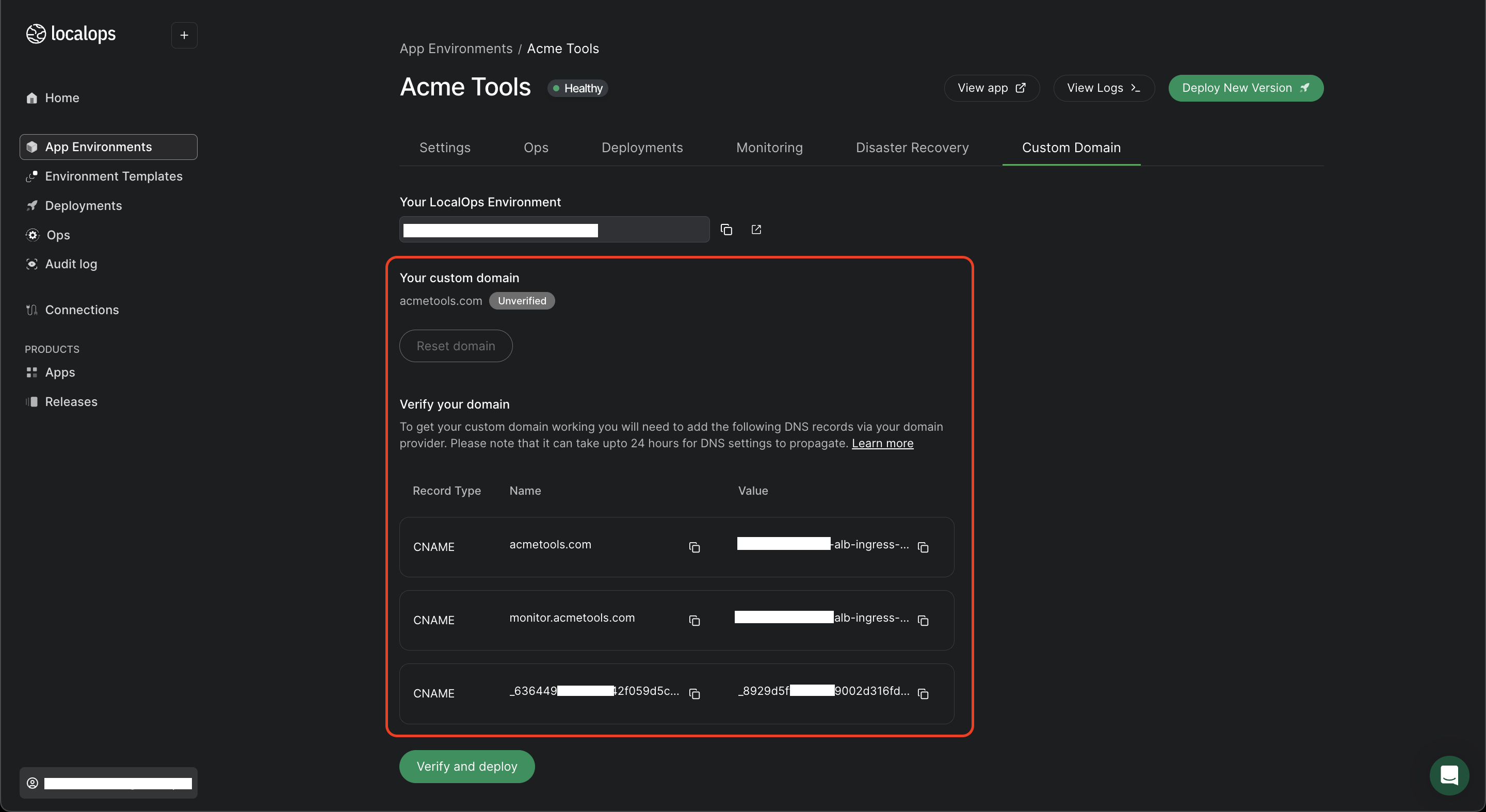1486x812 pixels.
Task: Copy the acmetools.com record name
Action: point(694,547)
